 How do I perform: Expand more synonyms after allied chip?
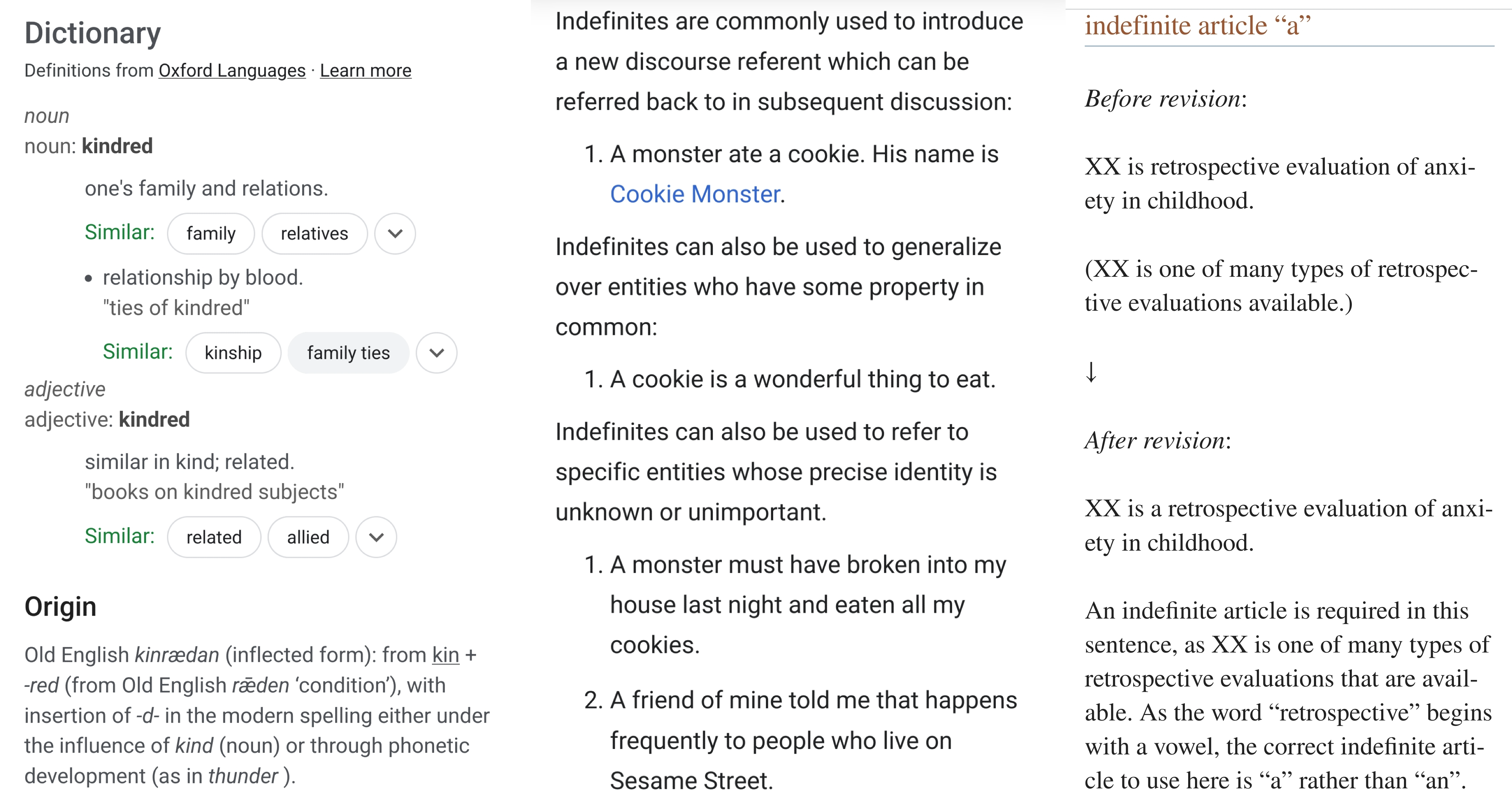(x=376, y=537)
